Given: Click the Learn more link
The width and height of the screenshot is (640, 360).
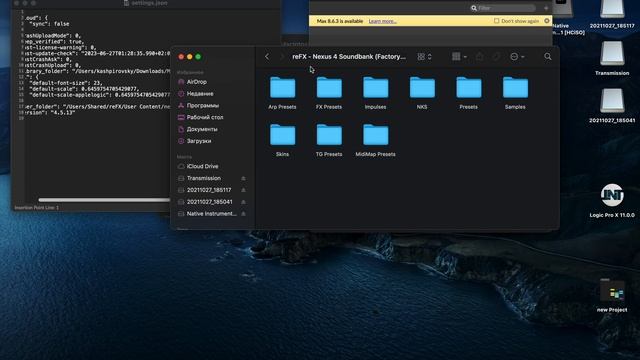Looking at the screenshot, I should coord(382,21).
